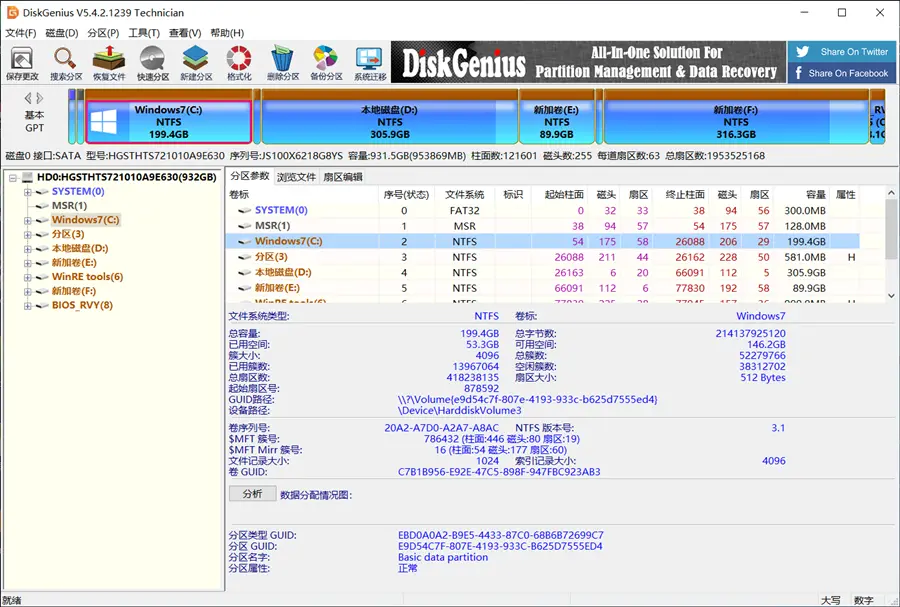
Task: Click the DiskGenius banner advertisement
Action: pyautogui.click(x=588, y=62)
